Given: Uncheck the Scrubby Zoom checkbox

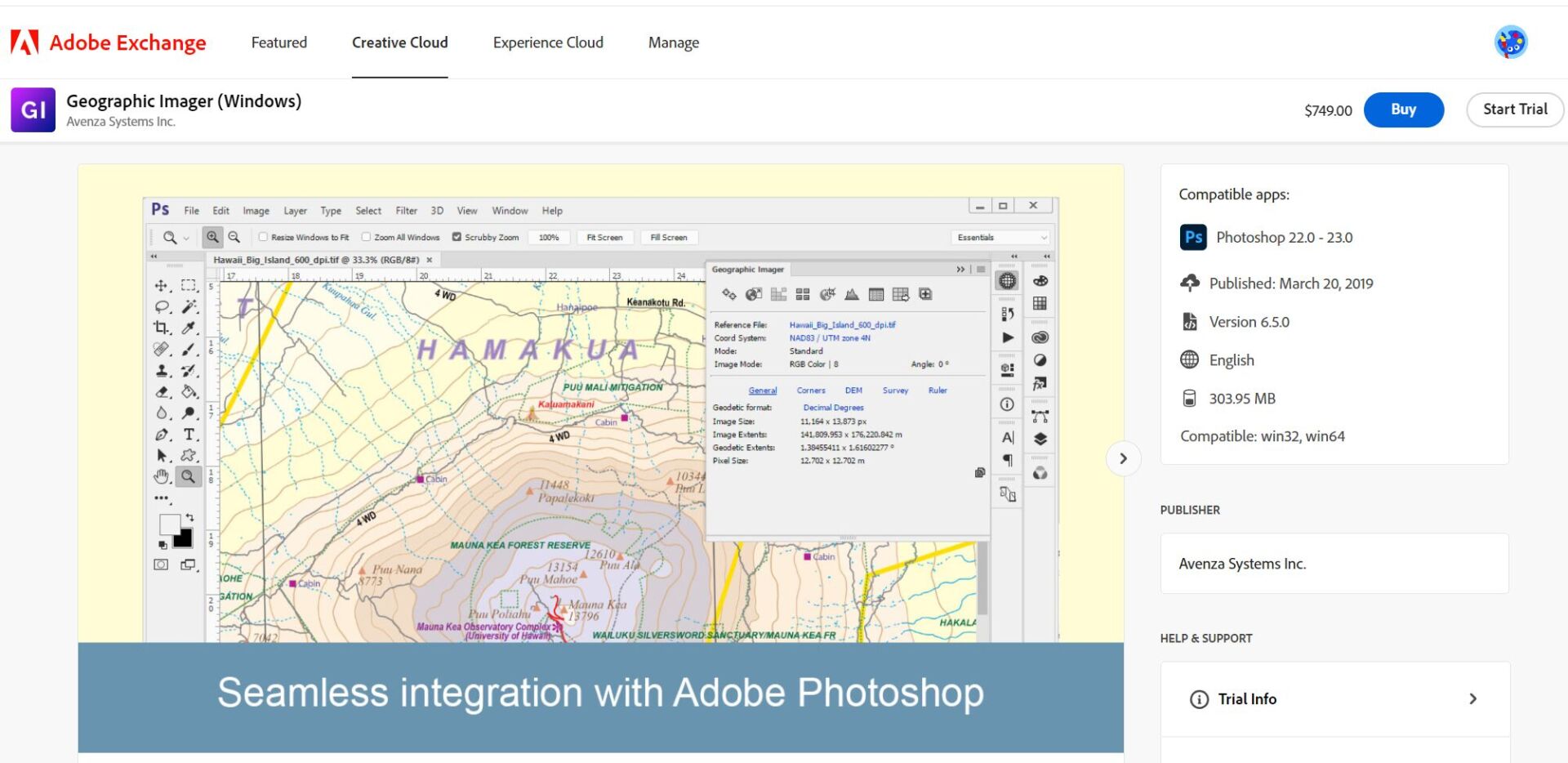Looking at the screenshot, I should [457, 237].
